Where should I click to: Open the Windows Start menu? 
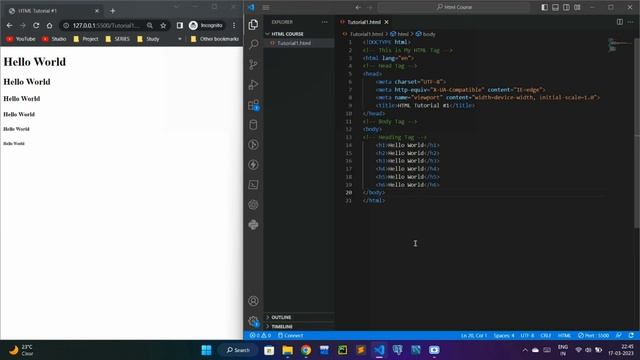coord(207,350)
